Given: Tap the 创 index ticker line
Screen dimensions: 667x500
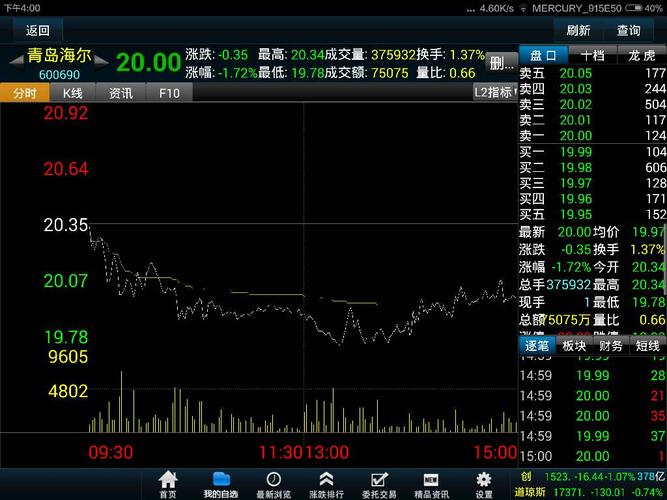Looking at the screenshot, I should (x=591, y=477).
